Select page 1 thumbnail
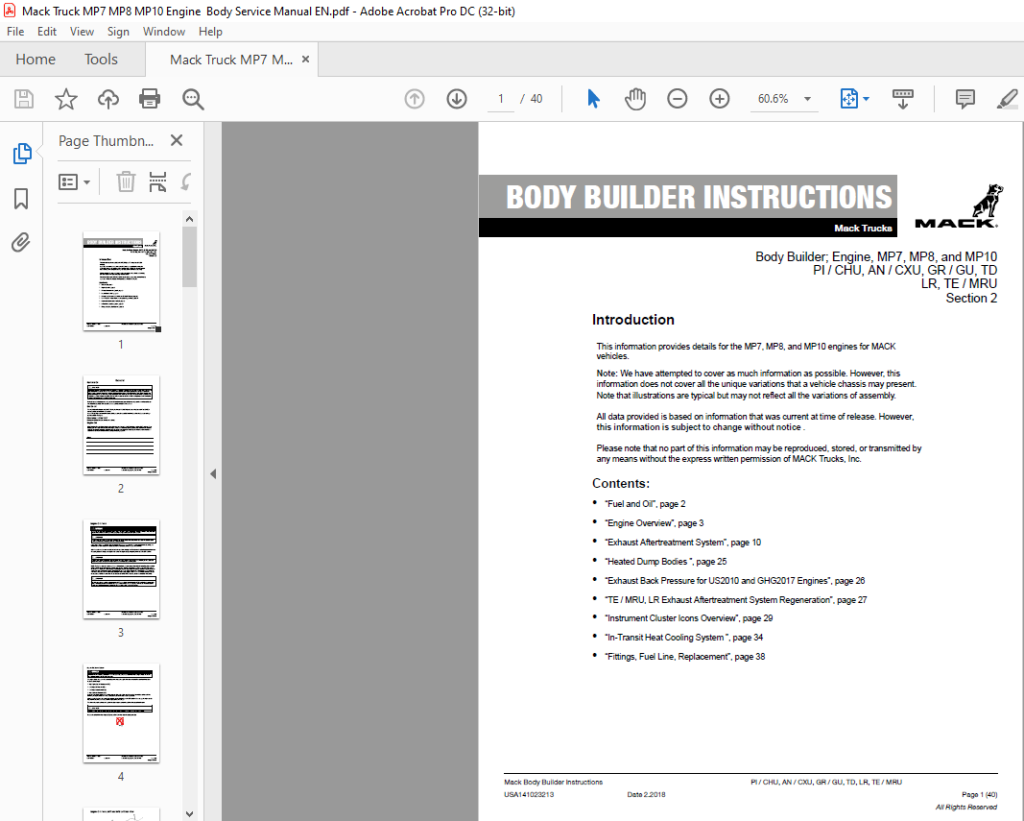 pos(121,282)
